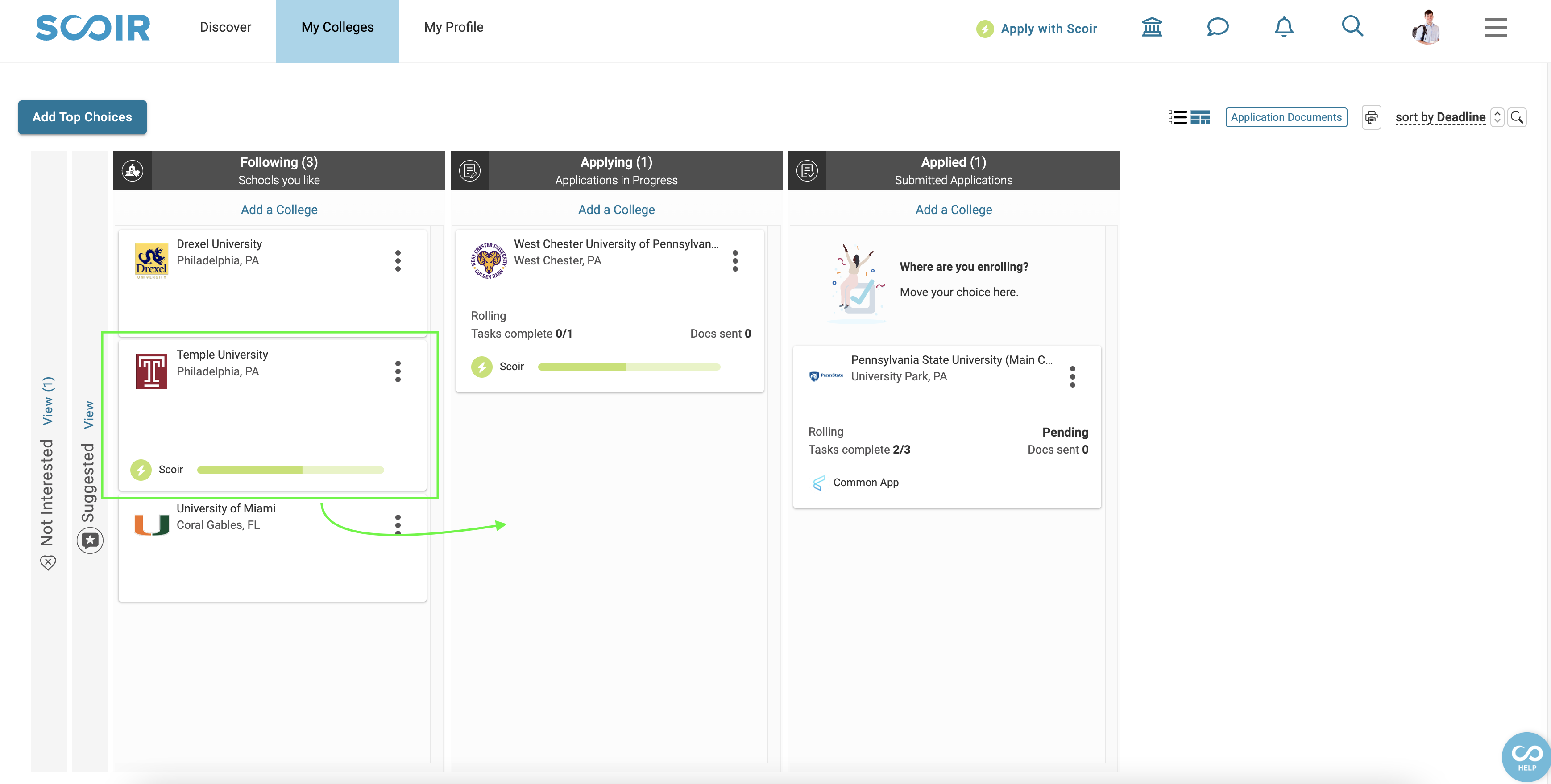Open Application Documents
The image size is (1551, 784).
(1286, 117)
